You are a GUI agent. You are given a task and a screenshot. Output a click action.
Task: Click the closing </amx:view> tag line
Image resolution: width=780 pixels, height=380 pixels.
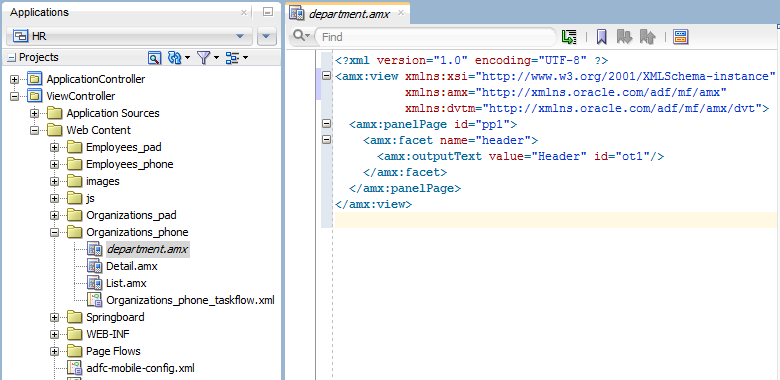tap(373, 204)
